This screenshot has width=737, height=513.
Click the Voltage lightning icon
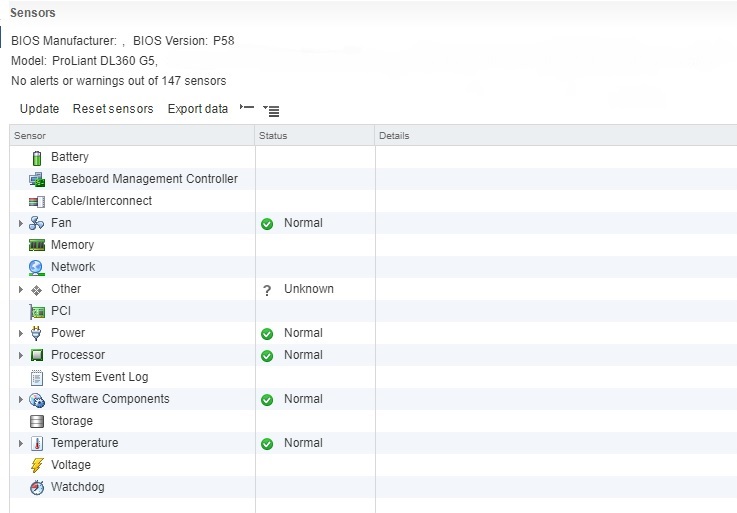[37, 465]
